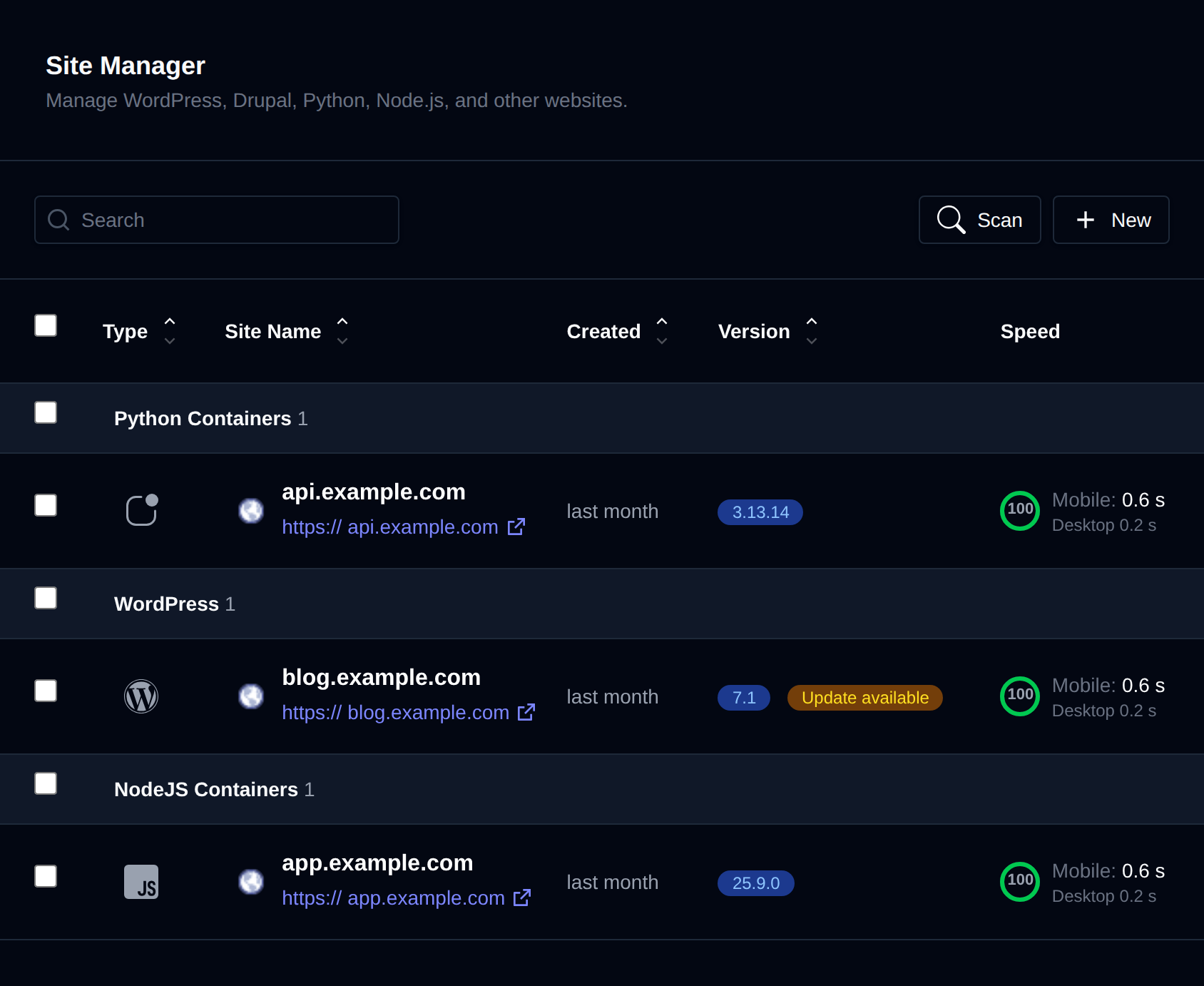Click the Site Manager heading

coord(126,66)
